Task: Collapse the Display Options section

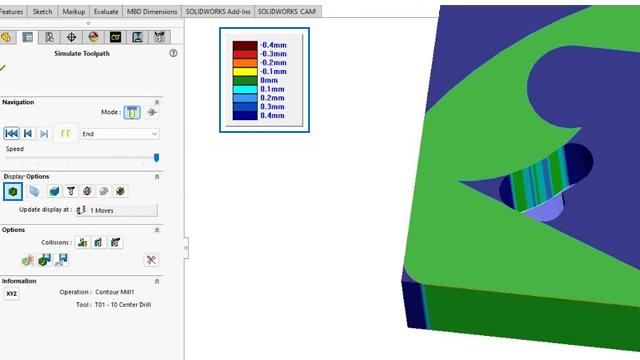Action: click(x=157, y=177)
